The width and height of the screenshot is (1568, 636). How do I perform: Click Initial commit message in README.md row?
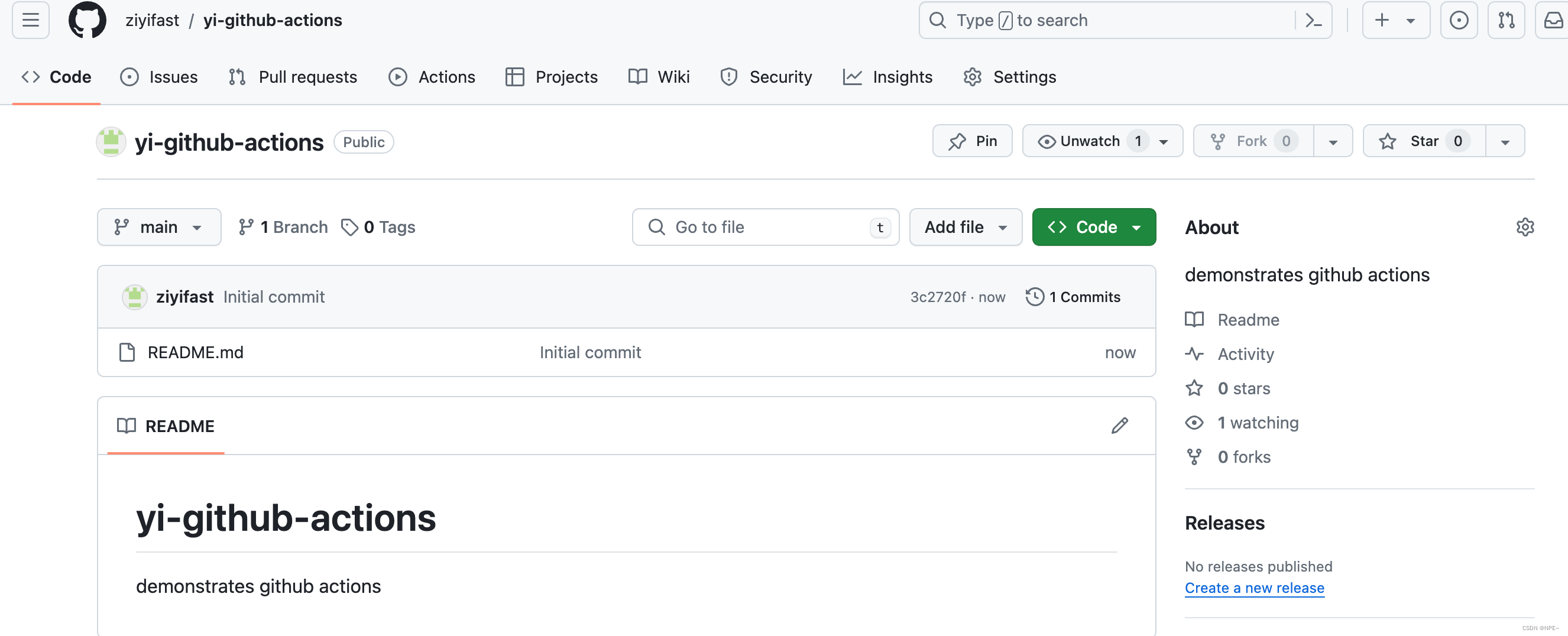click(x=590, y=352)
